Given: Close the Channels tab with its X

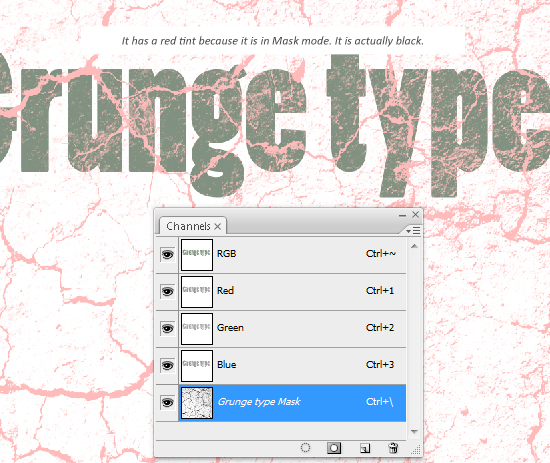Looking at the screenshot, I should click(217, 227).
